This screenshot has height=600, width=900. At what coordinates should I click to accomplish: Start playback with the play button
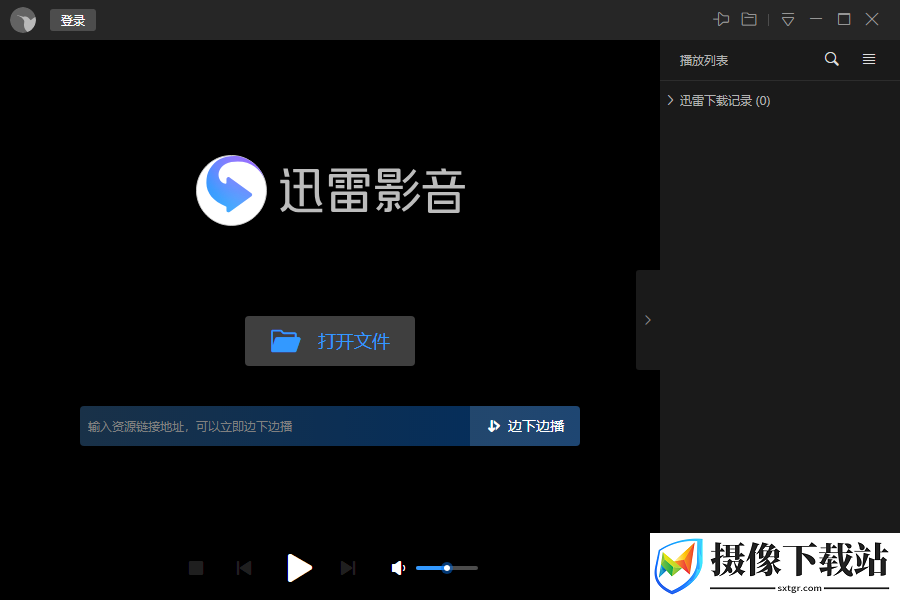point(299,568)
